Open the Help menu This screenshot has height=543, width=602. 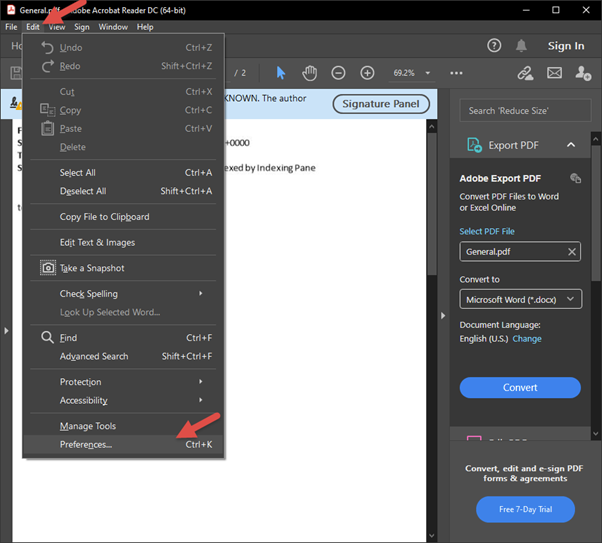[x=145, y=27]
